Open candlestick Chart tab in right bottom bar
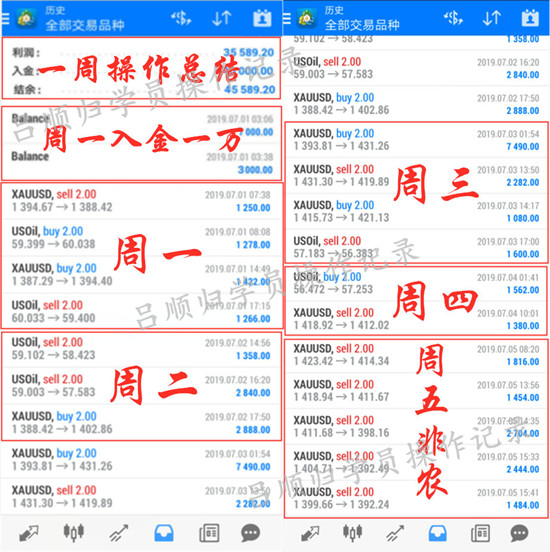Viewport: 550px width, 552px height. [x=352, y=532]
